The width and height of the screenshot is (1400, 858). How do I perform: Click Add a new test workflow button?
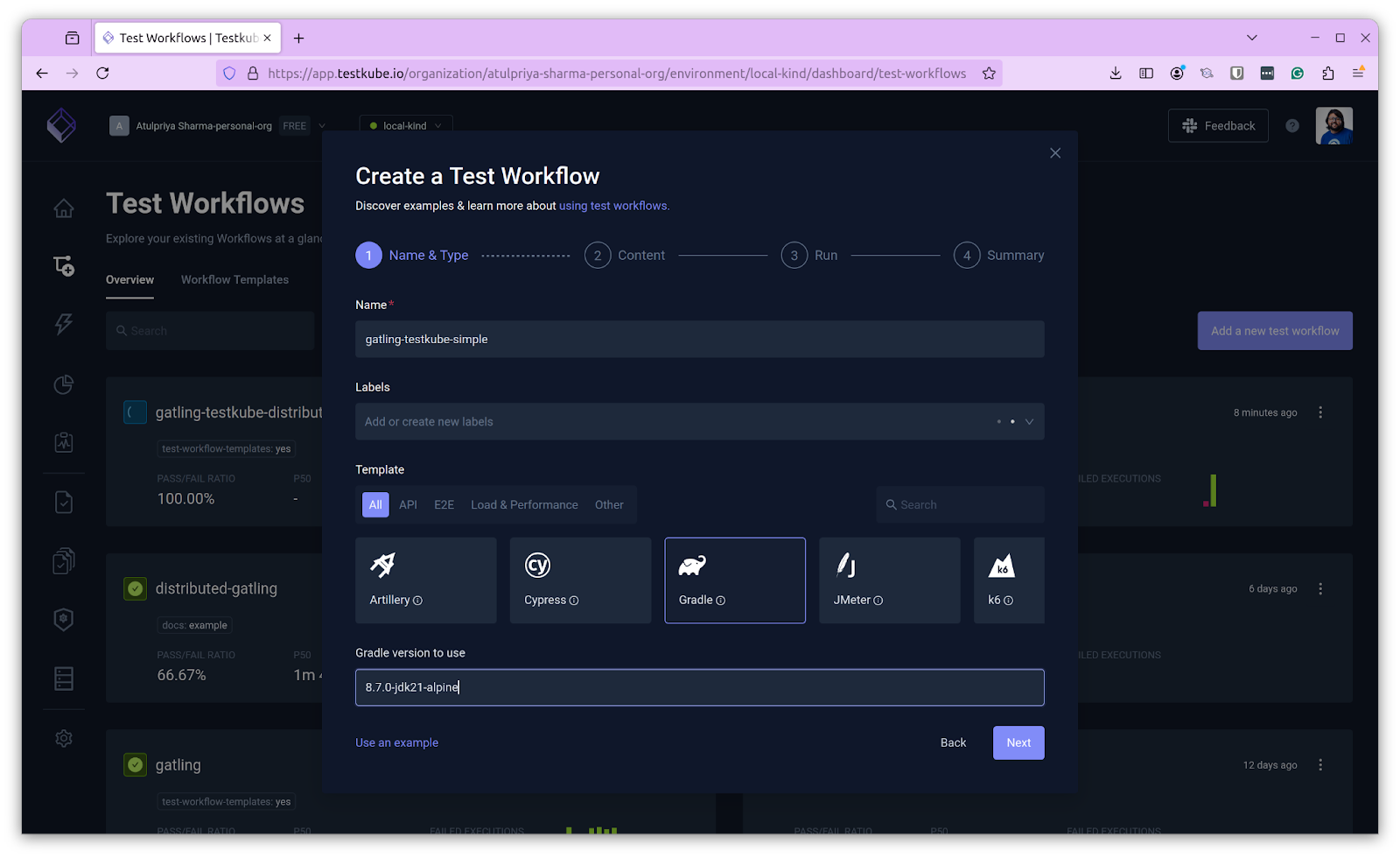[1275, 331]
